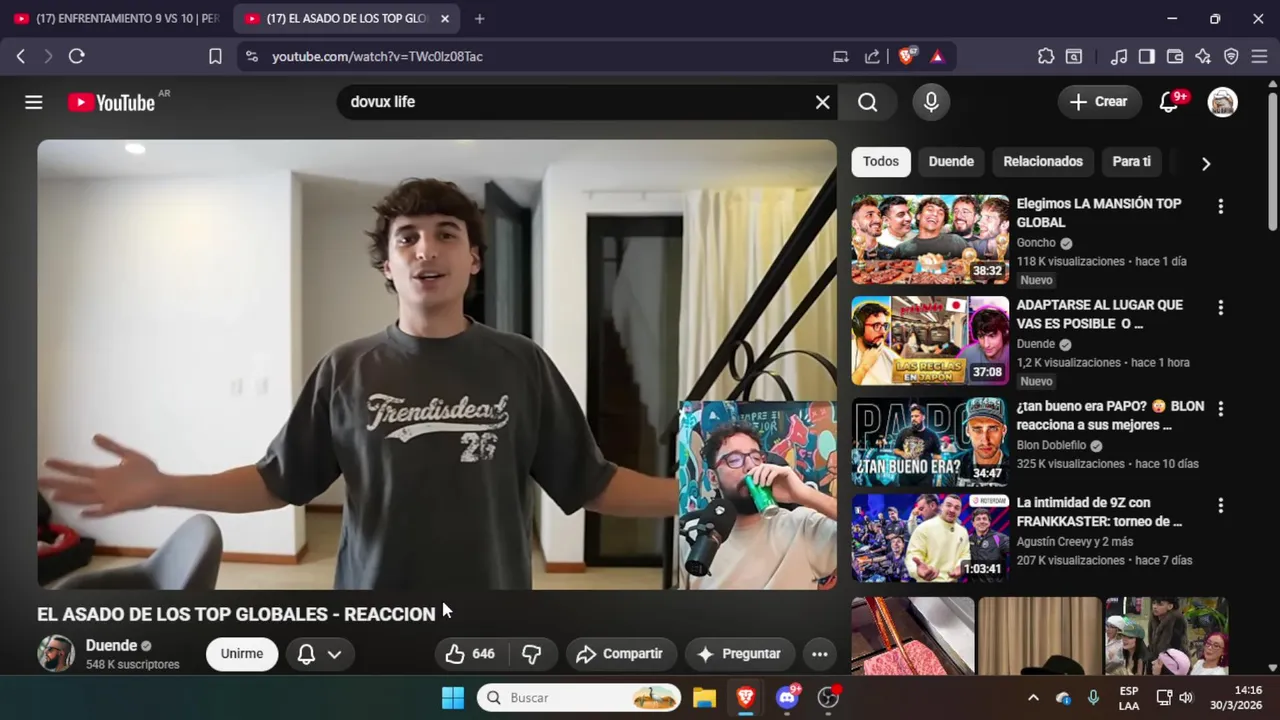Viewport: 1280px width, 720px height.
Task: Click the install/cast screen icon in address bar
Action: tap(841, 57)
